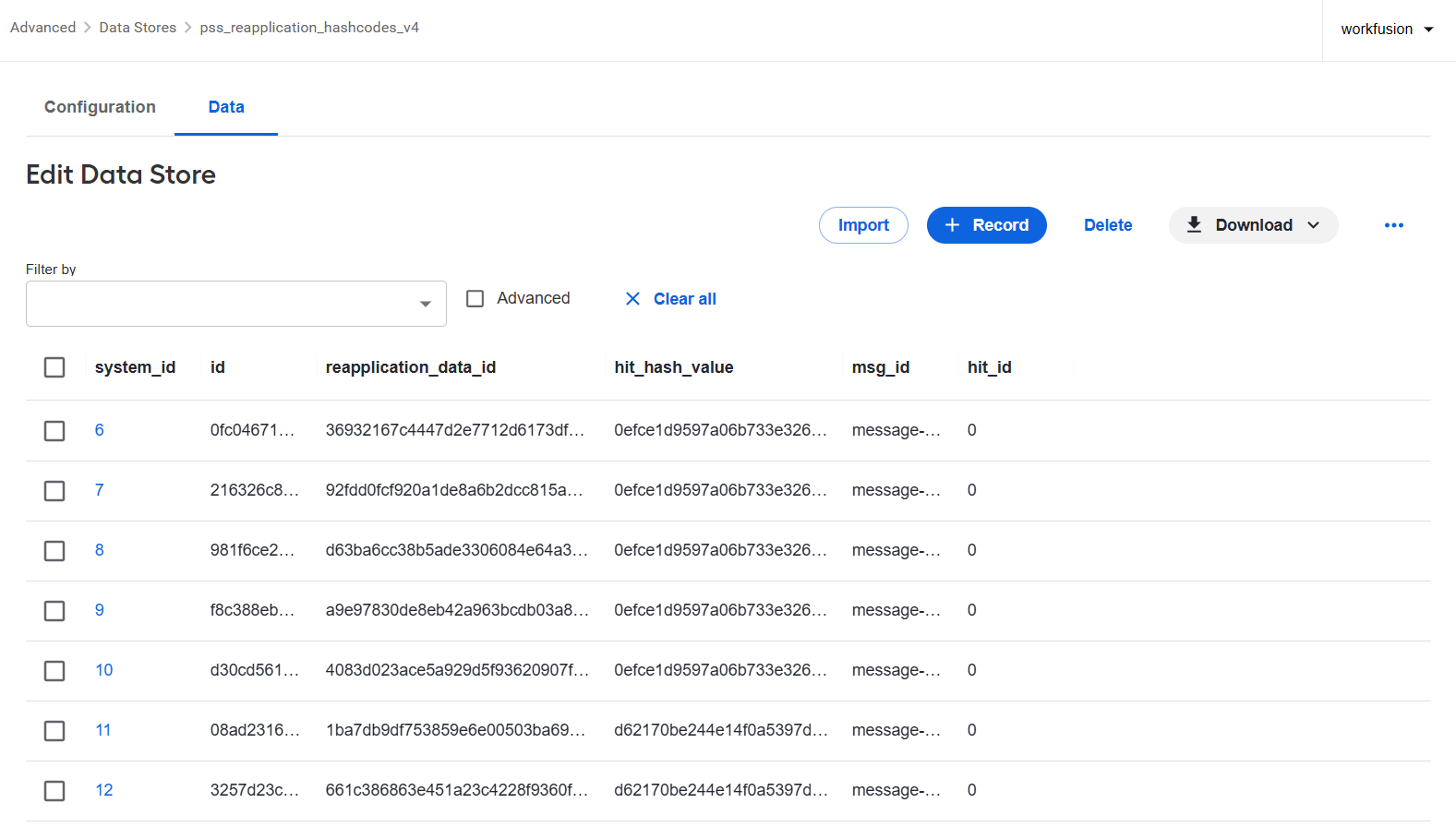Click cell a9e97830de8eb42a963bcdb03a8…
This screenshot has height=839, width=1456.
point(457,610)
